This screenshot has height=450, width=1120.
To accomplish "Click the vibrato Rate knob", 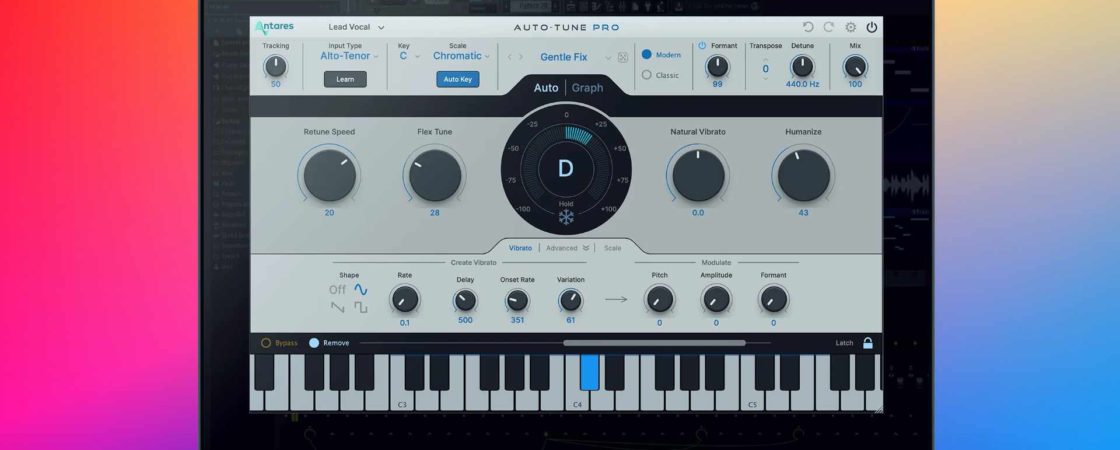I will pyautogui.click(x=404, y=299).
